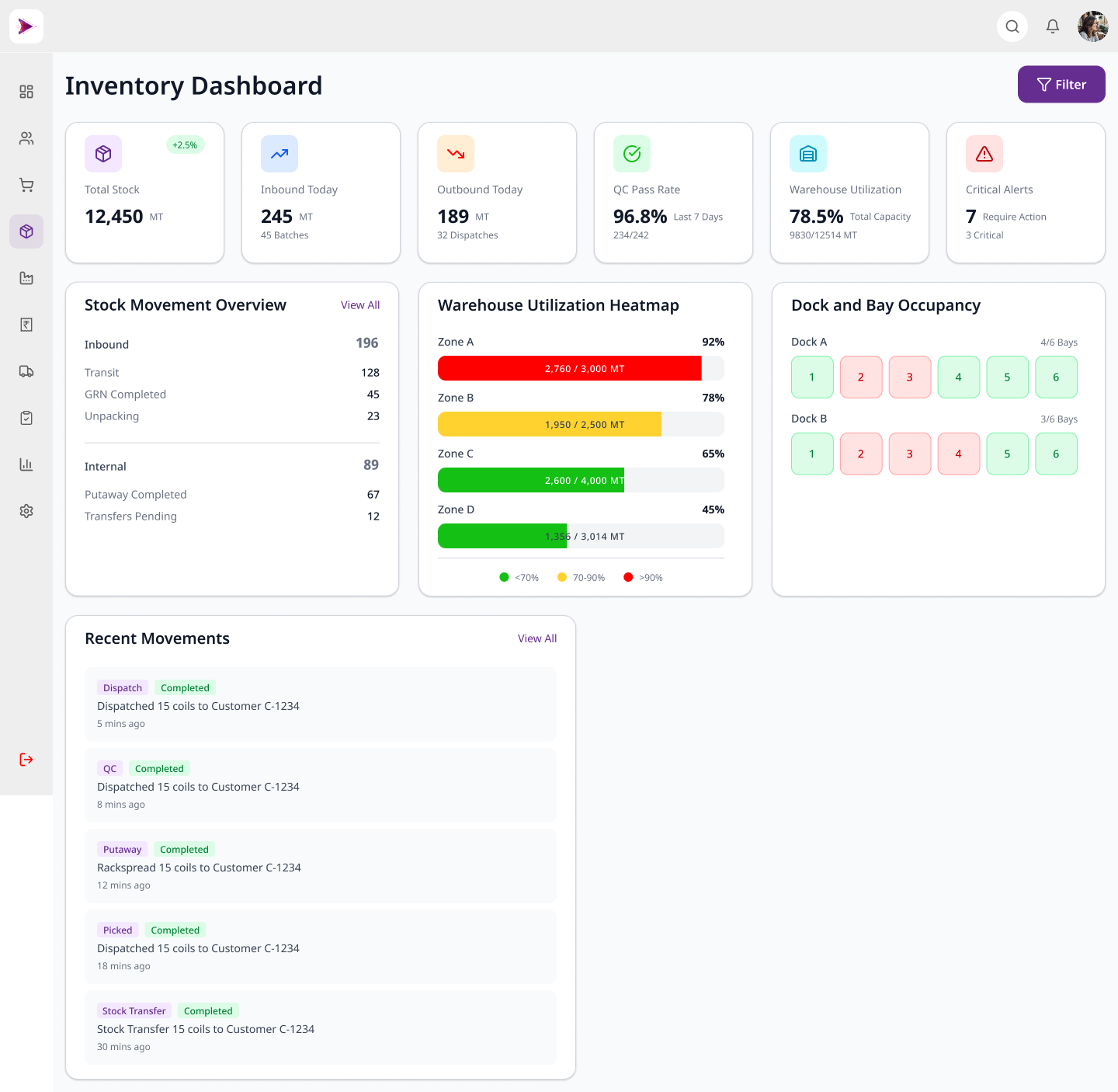Select Dock B bay 1
The image size is (1118, 1092).
[x=812, y=454]
